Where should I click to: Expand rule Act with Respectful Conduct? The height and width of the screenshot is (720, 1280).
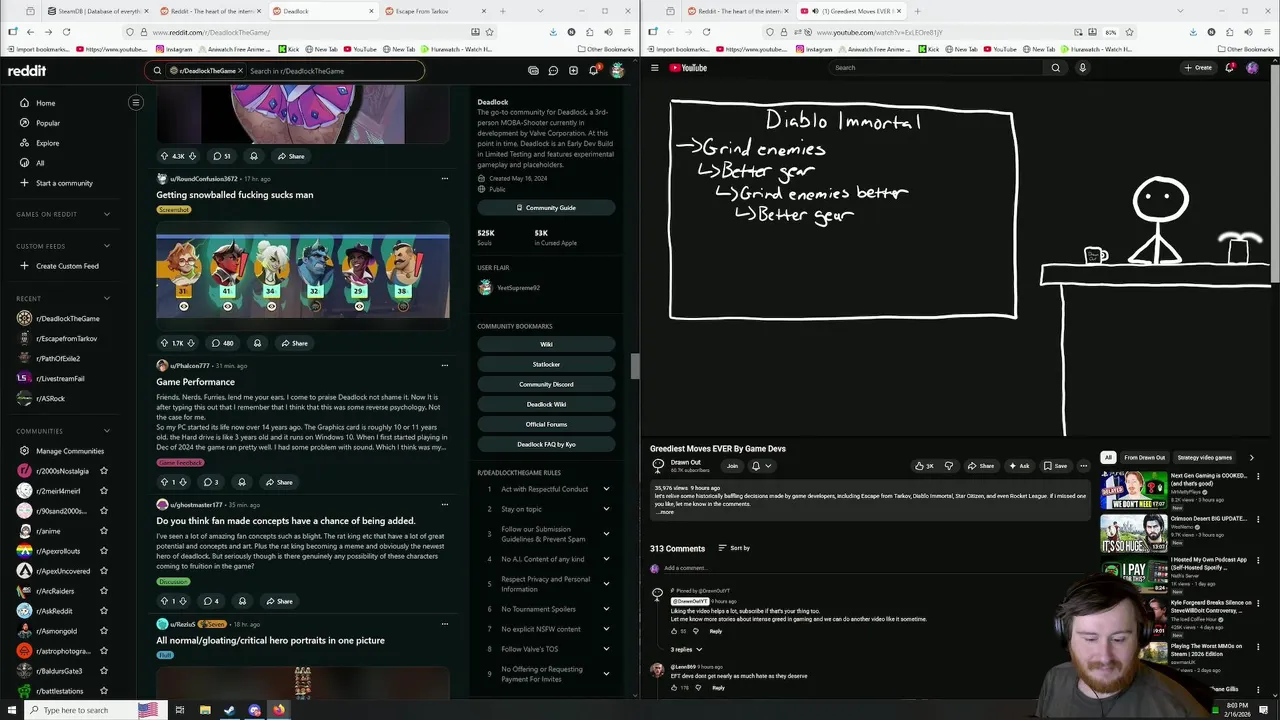pos(606,489)
